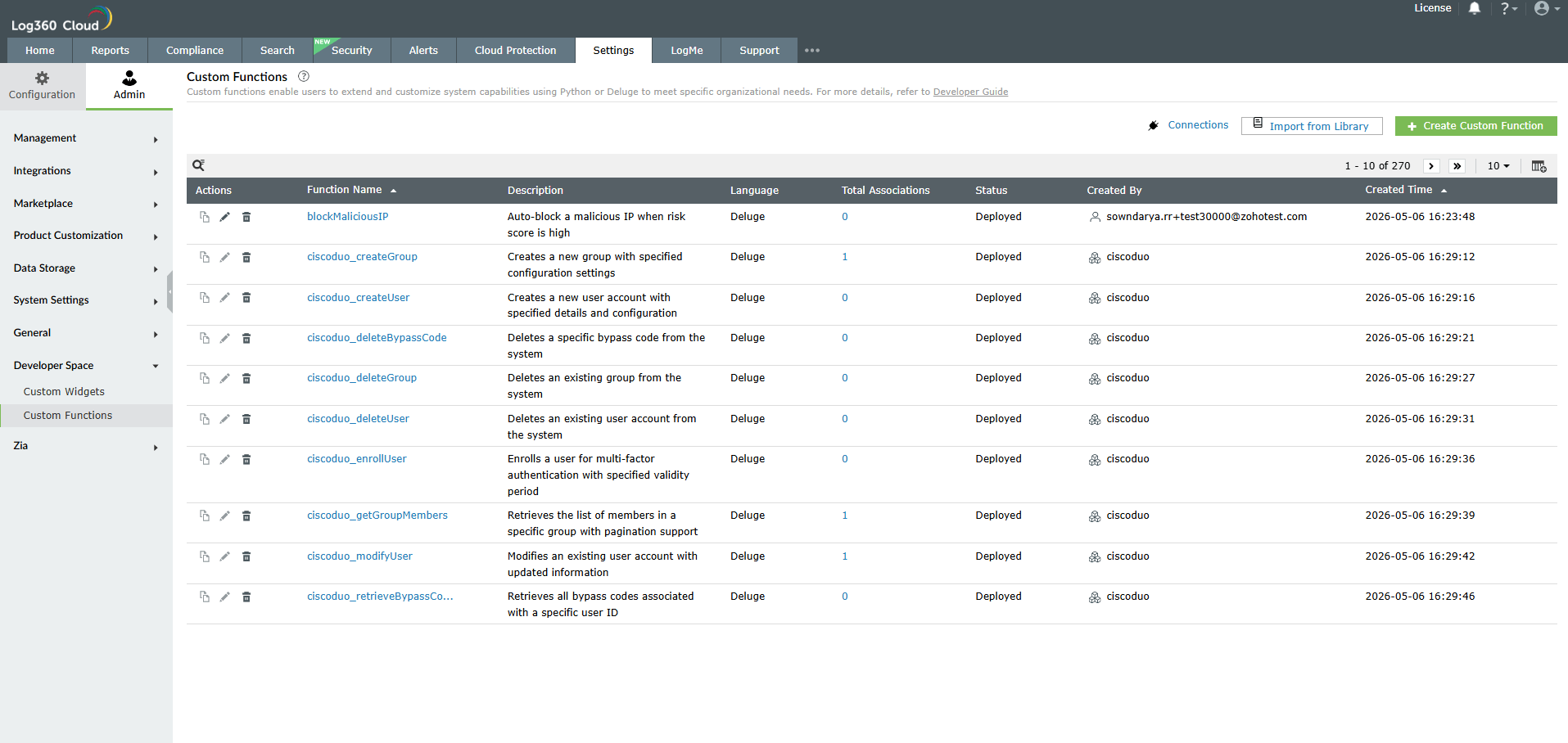
Task: Copy the ciscoduo_modifyUser function
Action: point(204,556)
